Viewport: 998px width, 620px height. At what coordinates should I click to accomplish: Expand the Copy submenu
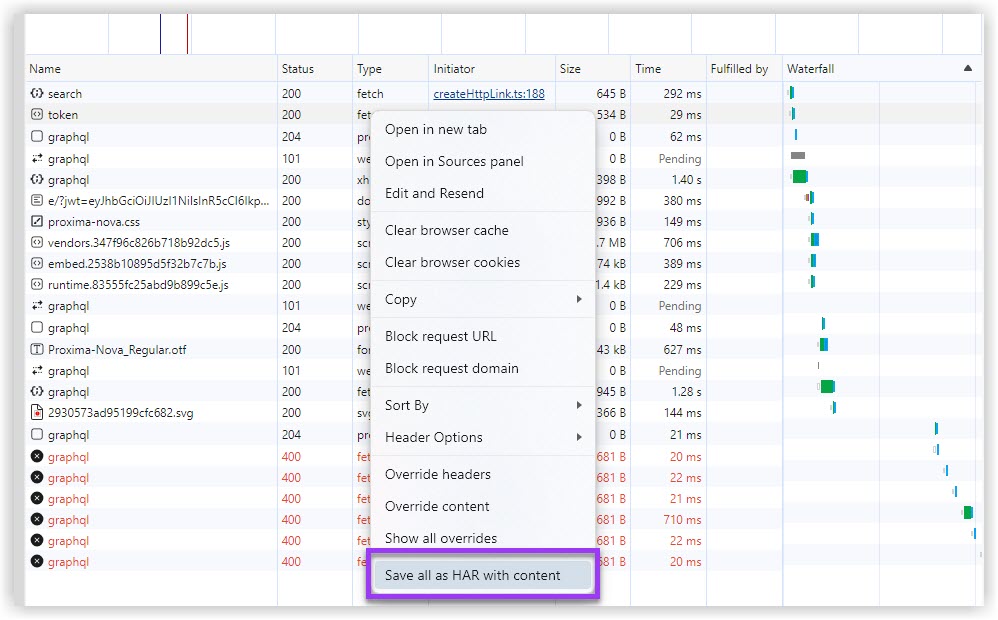click(x=482, y=299)
